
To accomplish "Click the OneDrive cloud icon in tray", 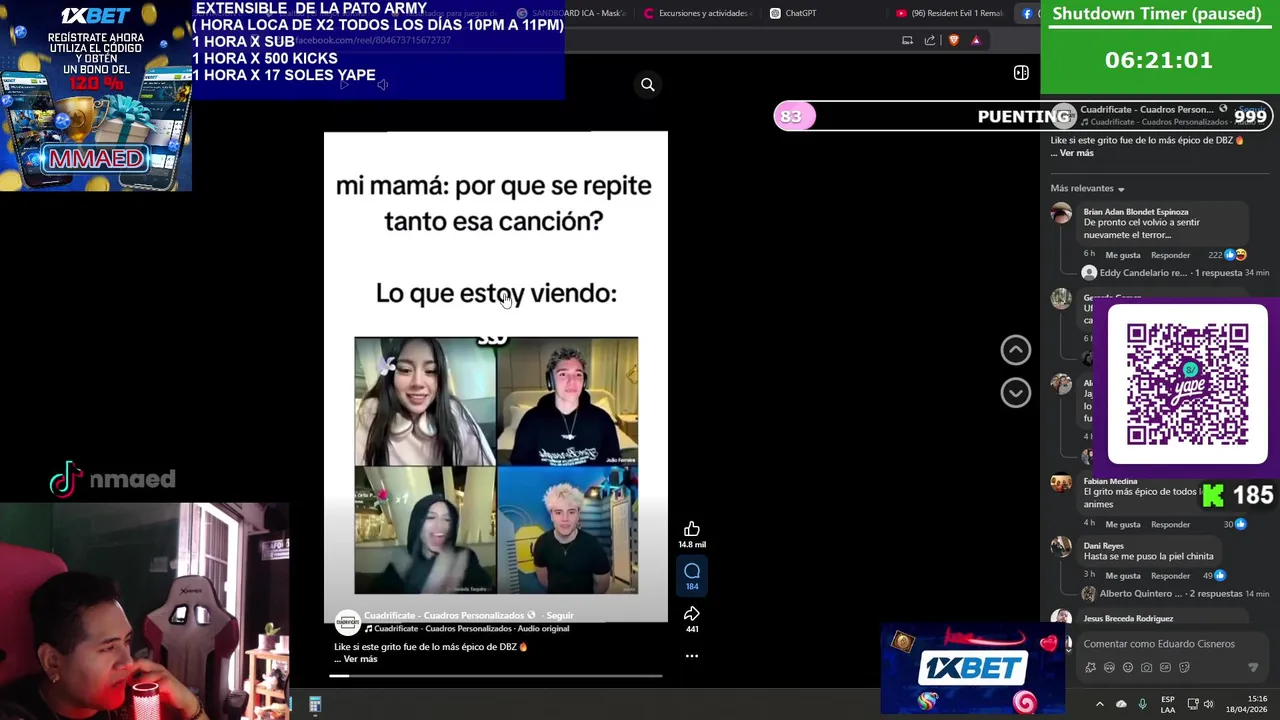I will [x=1121, y=705].
